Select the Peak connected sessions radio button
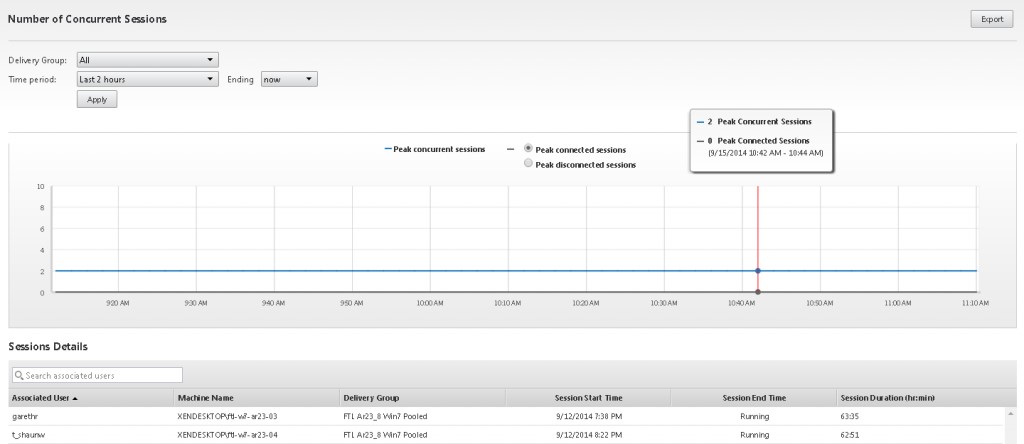The image size is (1024, 444). coord(529,149)
